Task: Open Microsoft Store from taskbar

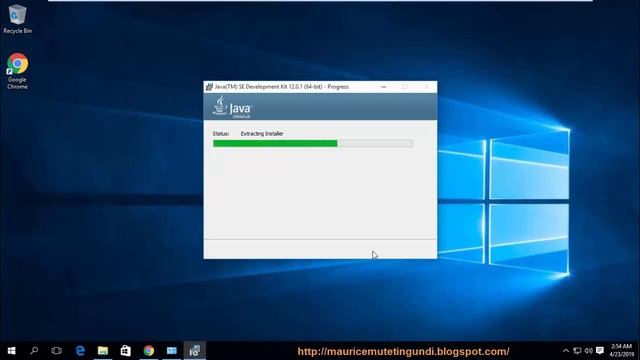Action: click(126, 351)
